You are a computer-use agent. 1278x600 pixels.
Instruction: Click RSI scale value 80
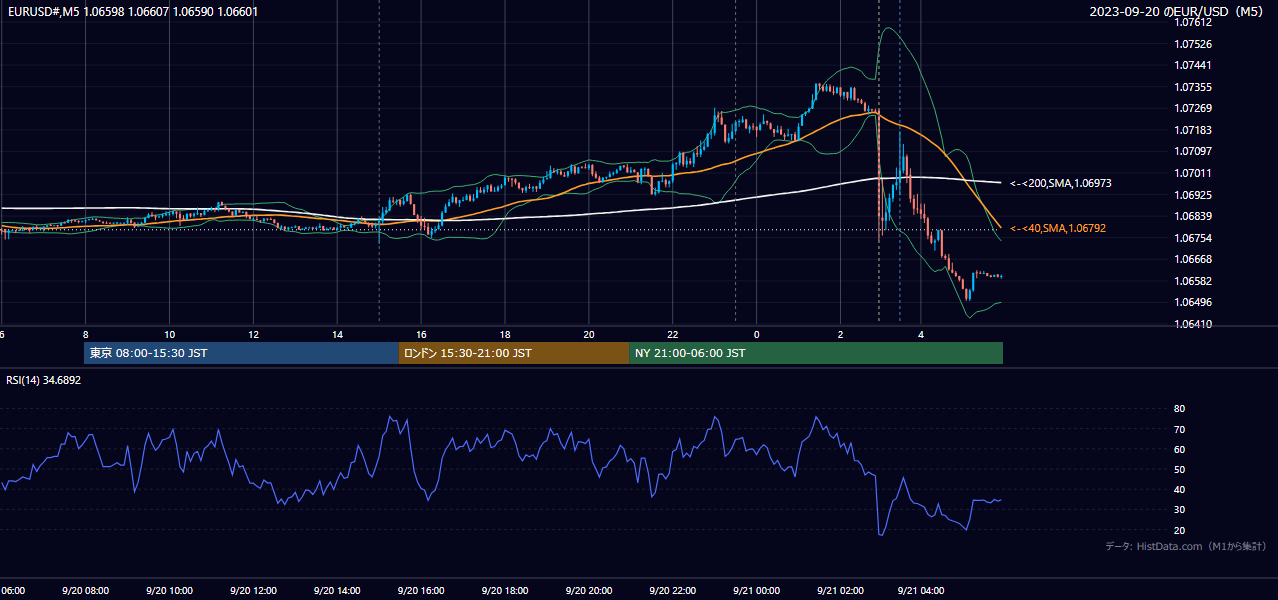(x=1179, y=409)
